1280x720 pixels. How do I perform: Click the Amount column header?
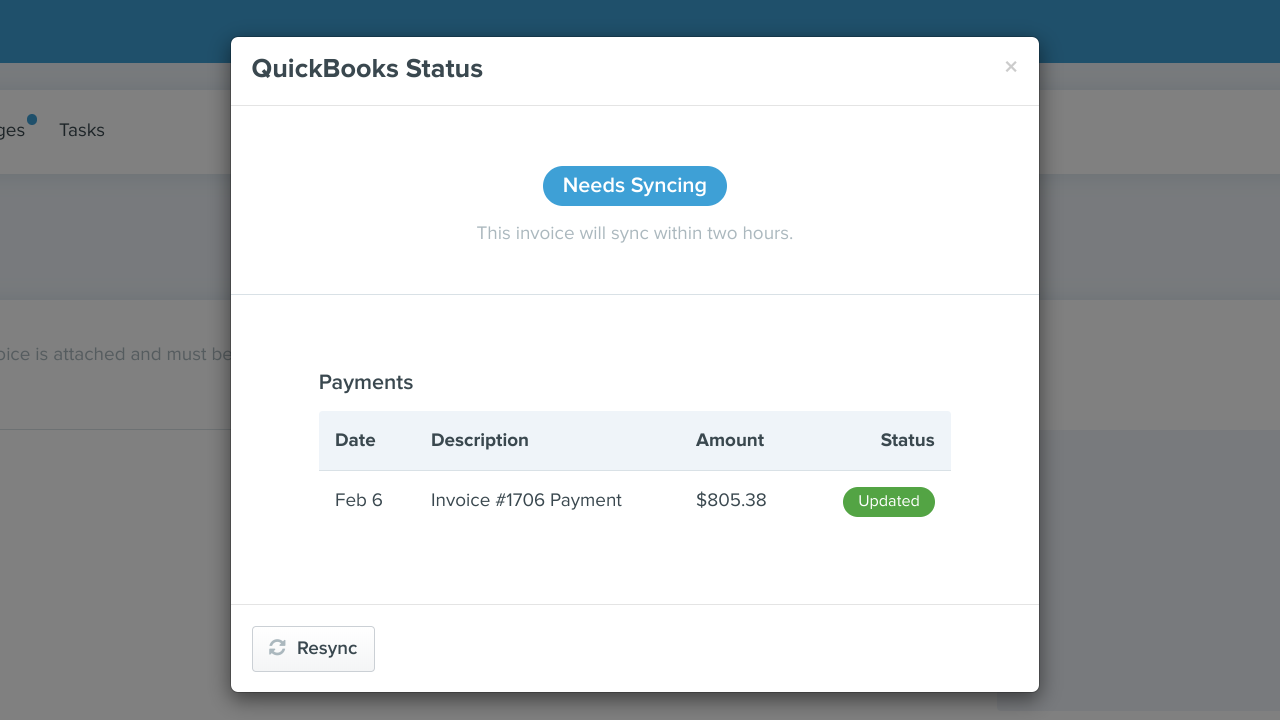[x=730, y=440]
